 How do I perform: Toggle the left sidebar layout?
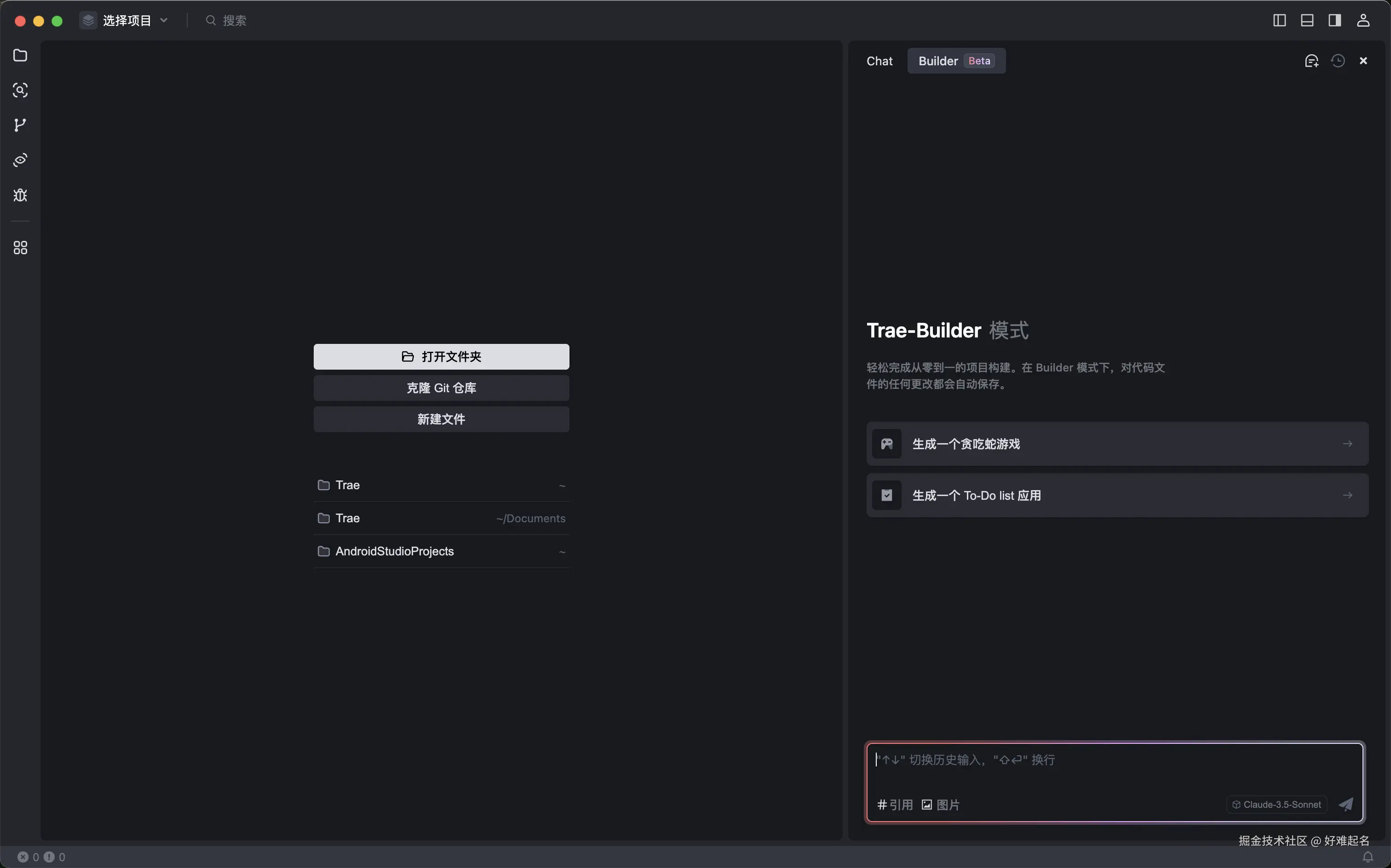1279,21
